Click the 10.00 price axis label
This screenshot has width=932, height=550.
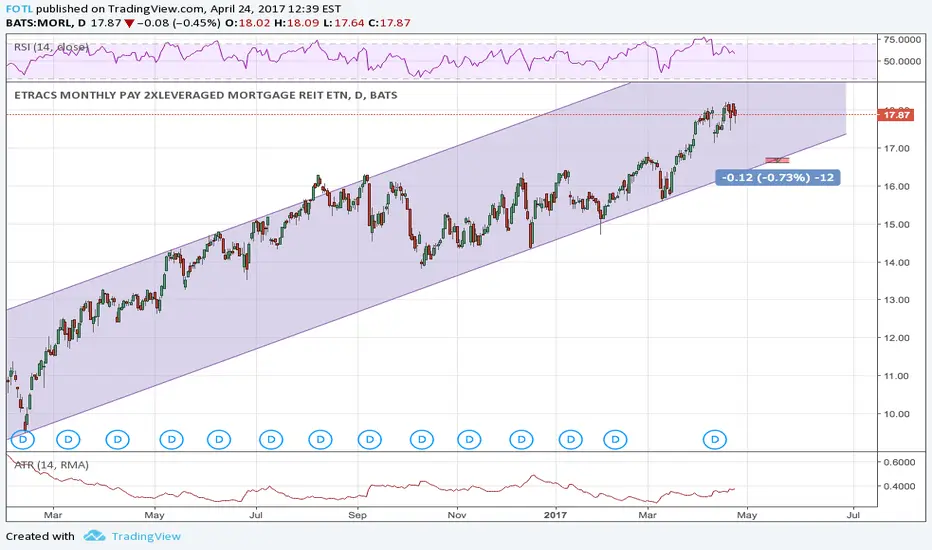coord(896,414)
